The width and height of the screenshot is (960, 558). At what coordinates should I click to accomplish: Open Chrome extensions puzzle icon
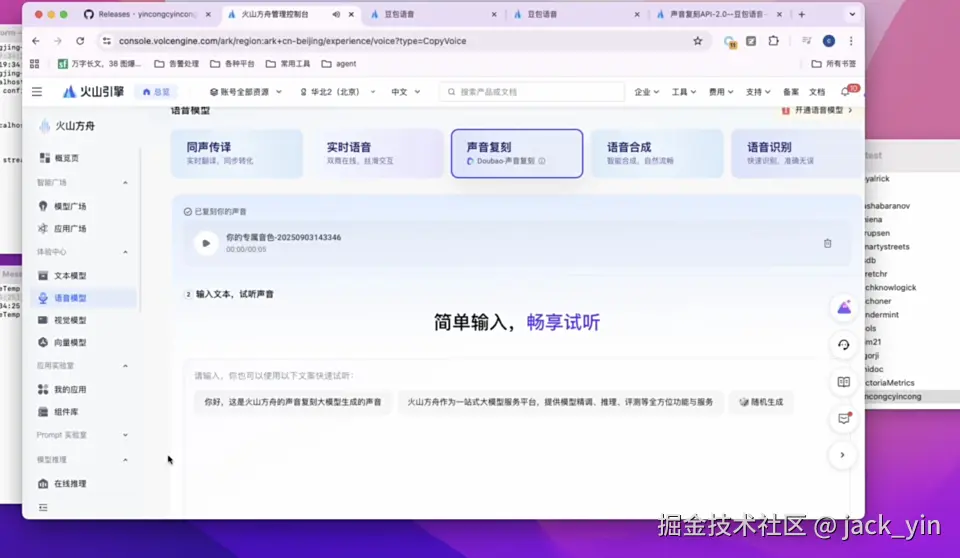774,41
